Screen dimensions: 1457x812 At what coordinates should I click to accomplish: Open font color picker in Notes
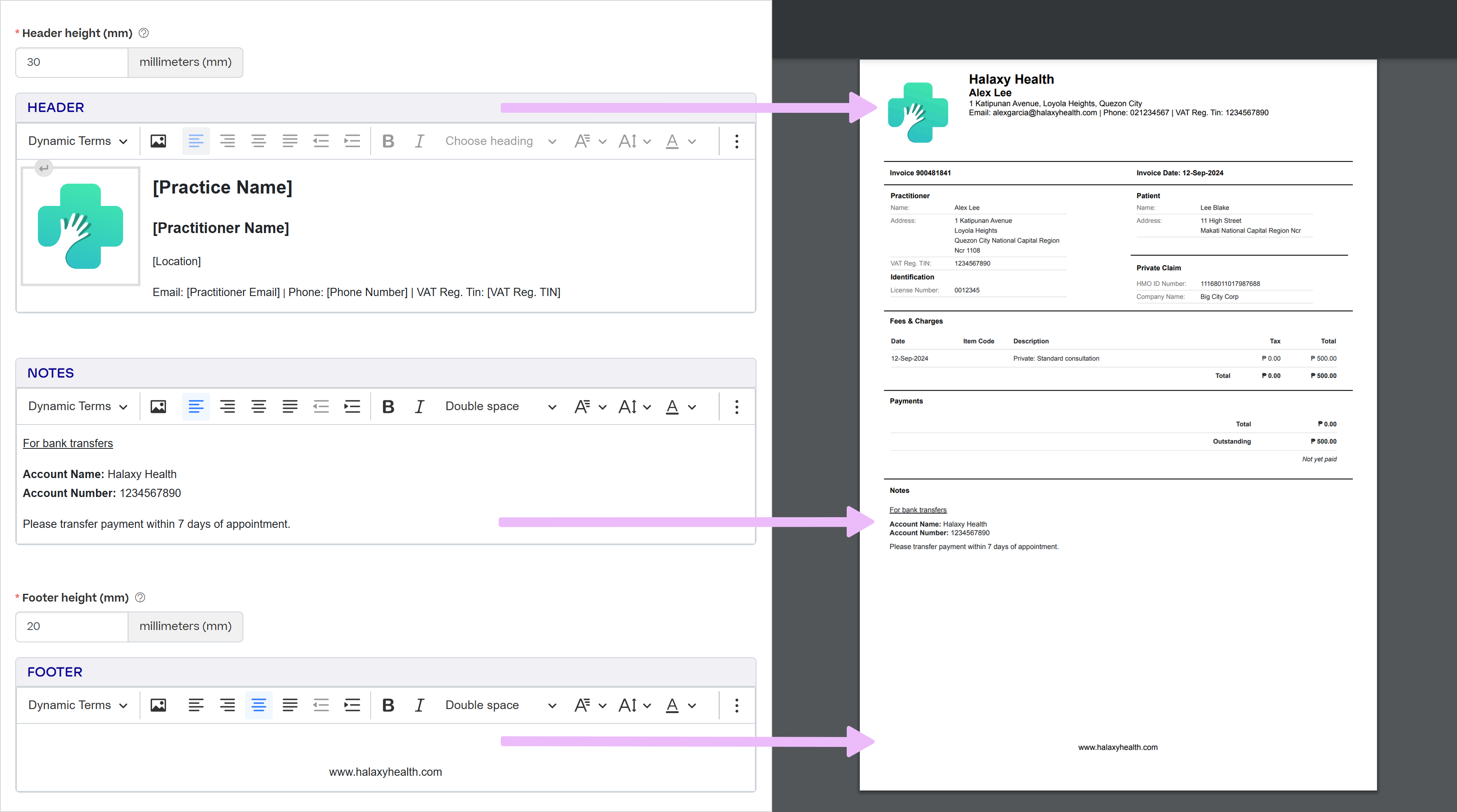[x=680, y=406]
